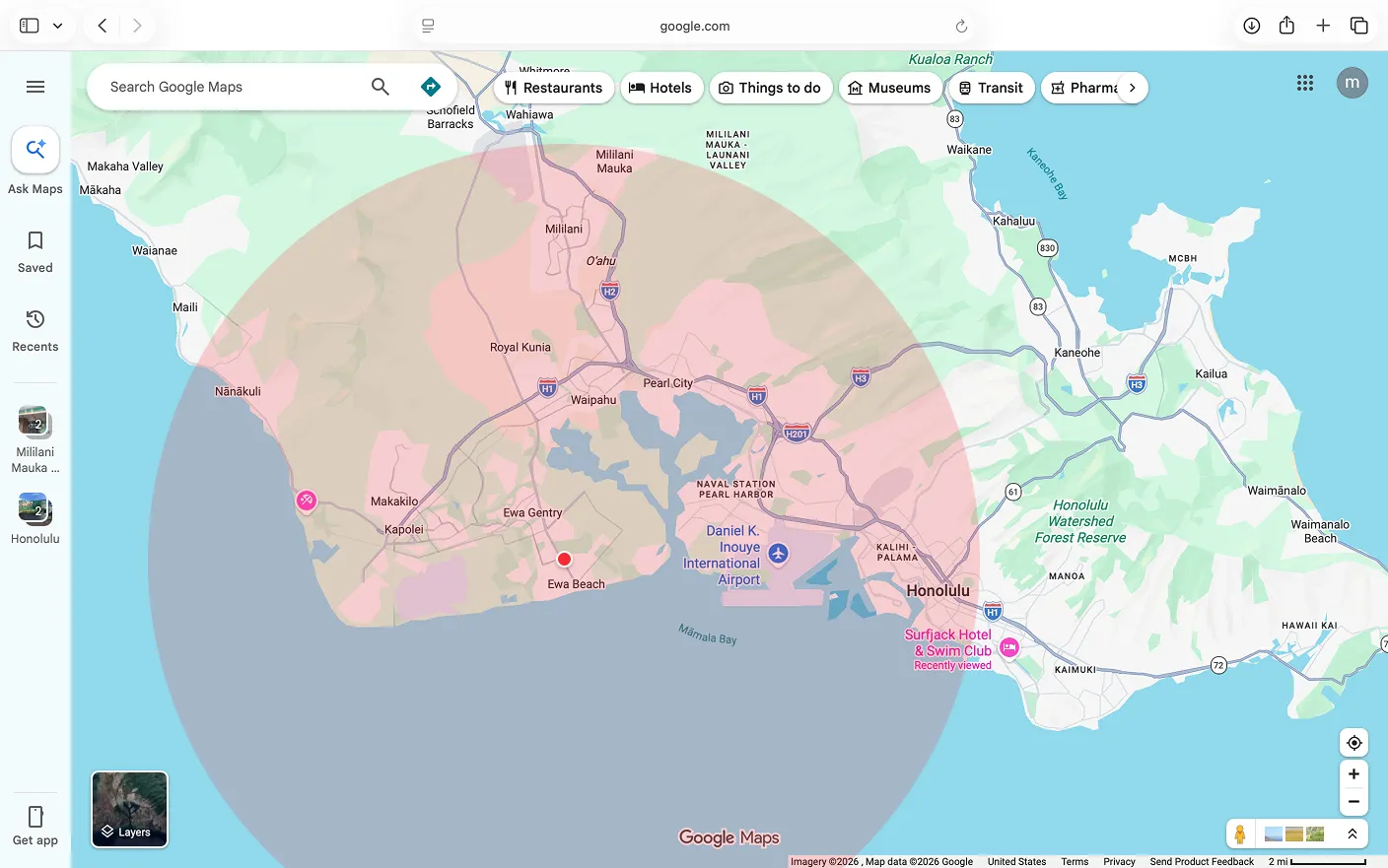Click the google.com address bar

coord(694,26)
